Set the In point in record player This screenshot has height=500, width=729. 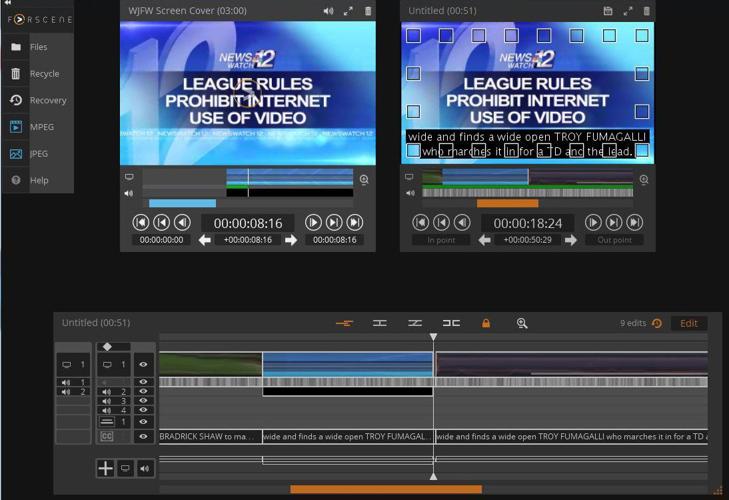pyautogui.click(x=441, y=240)
